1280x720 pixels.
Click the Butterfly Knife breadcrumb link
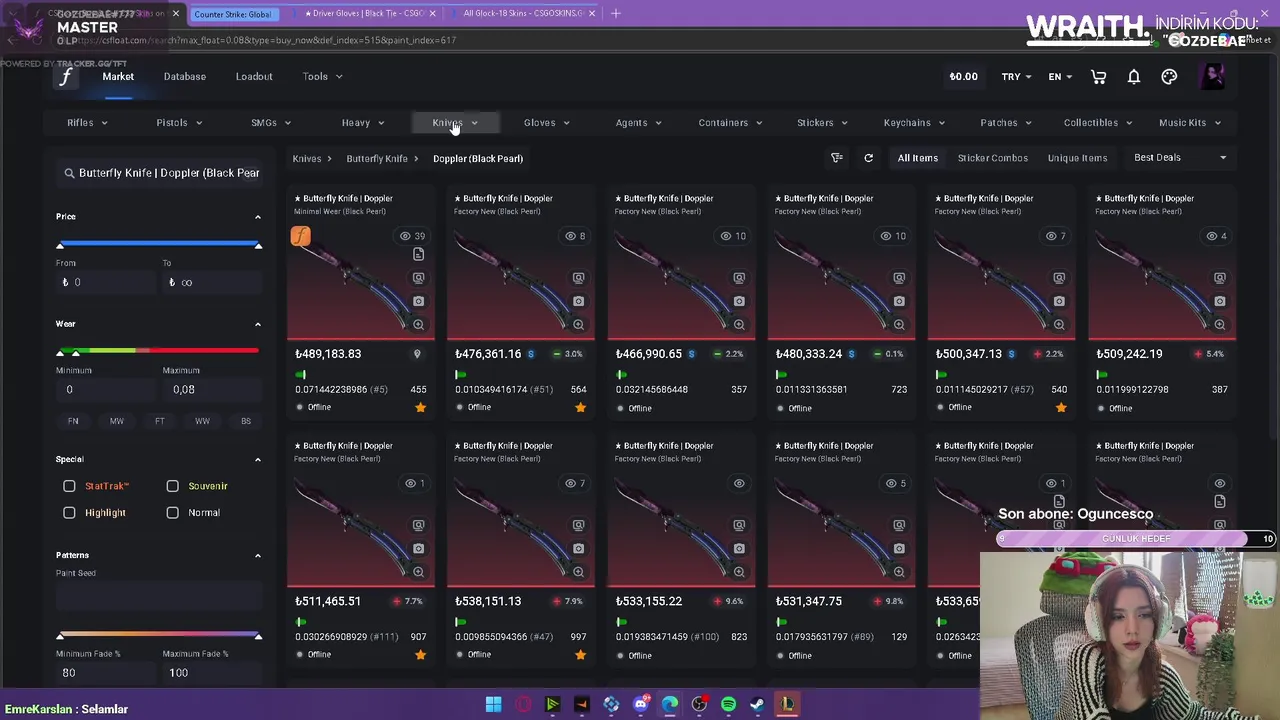coord(377,159)
